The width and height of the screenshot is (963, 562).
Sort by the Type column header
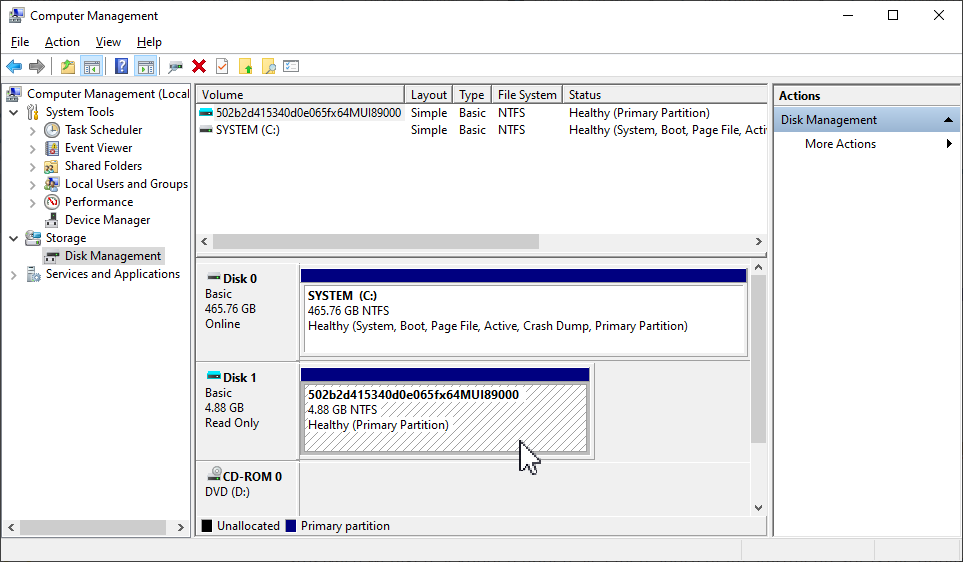tap(472, 95)
